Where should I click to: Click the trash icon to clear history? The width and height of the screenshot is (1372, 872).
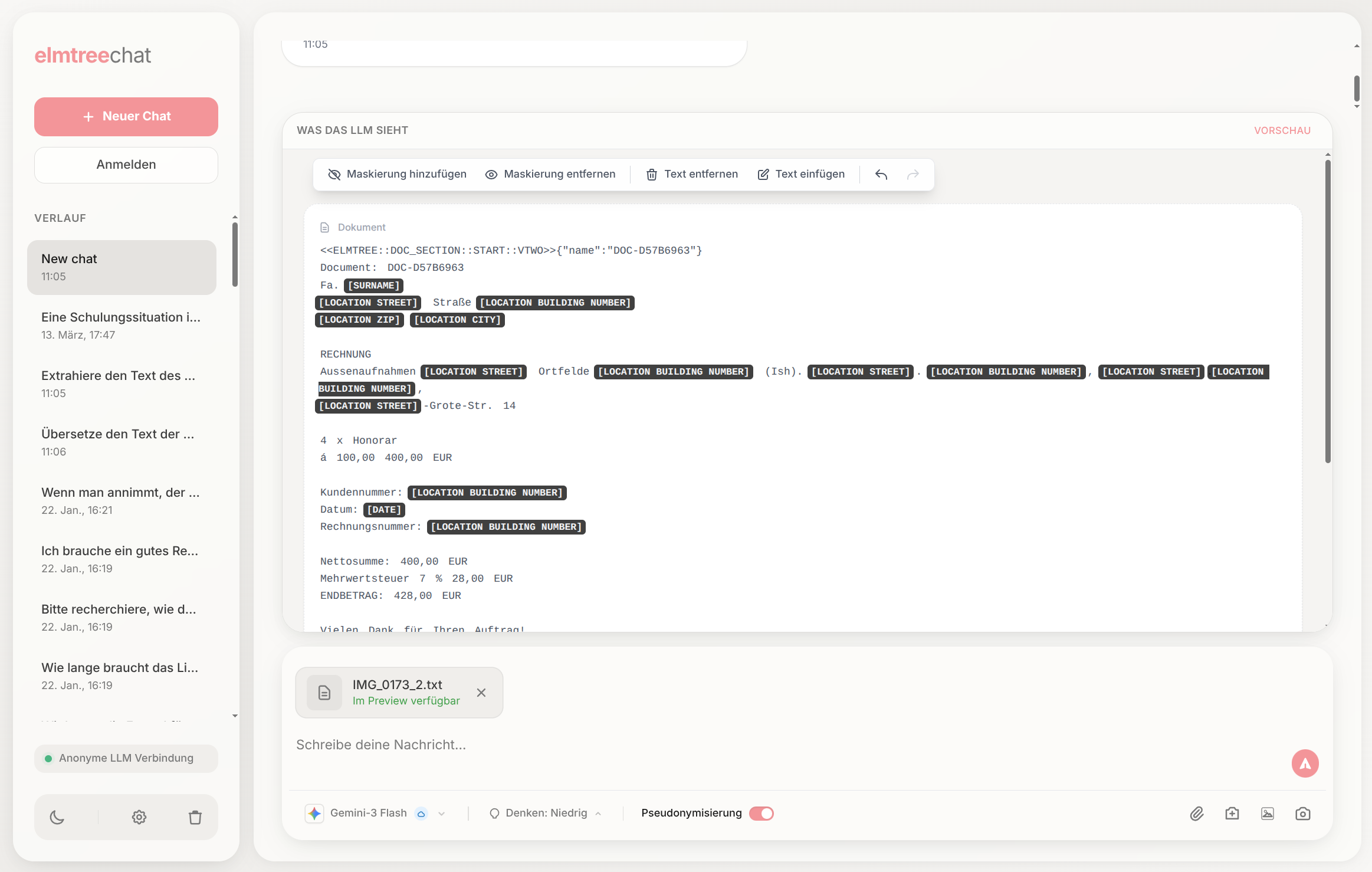(195, 817)
